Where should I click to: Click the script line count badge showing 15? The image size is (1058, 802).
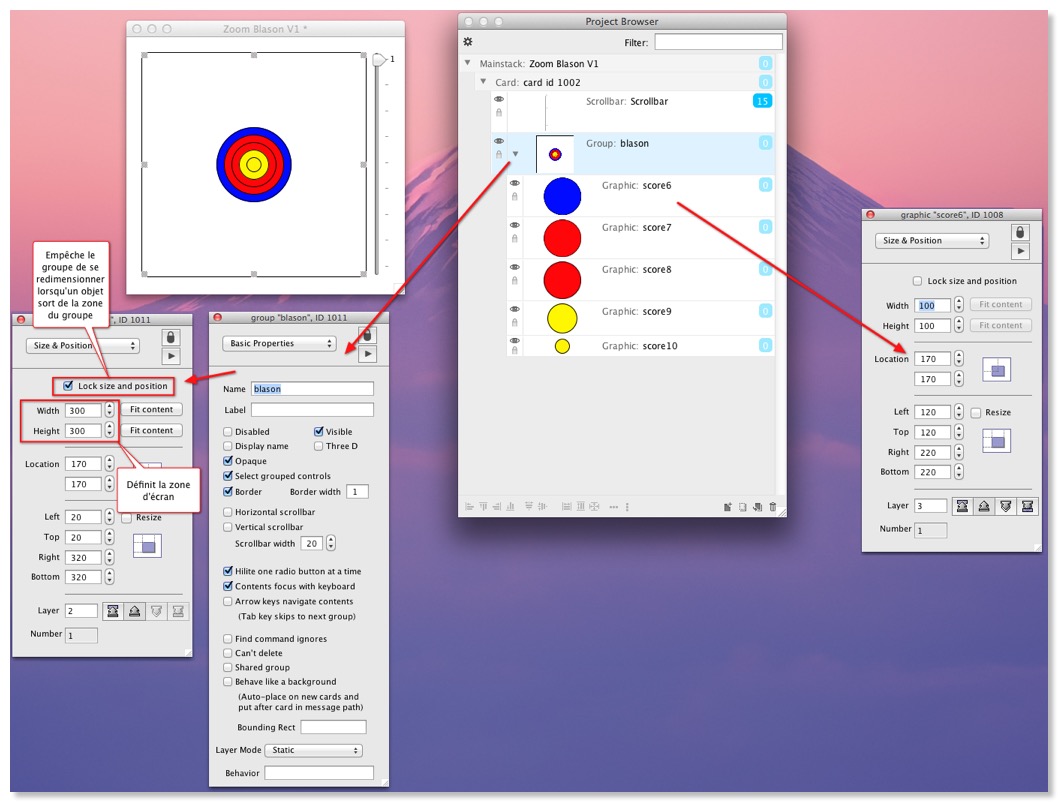(x=762, y=101)
